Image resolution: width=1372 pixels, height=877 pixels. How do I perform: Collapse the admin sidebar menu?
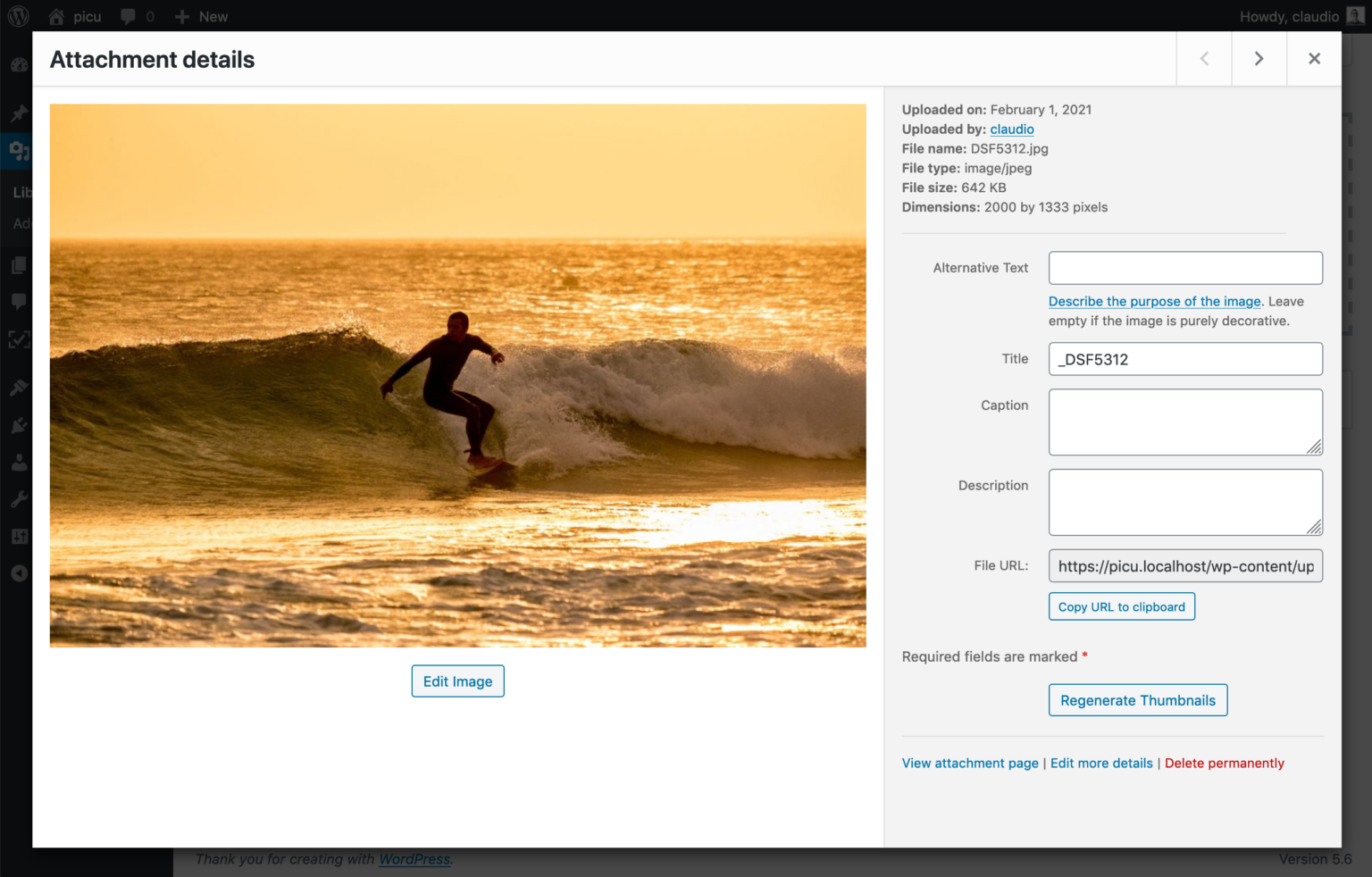(x=18, y=573)
